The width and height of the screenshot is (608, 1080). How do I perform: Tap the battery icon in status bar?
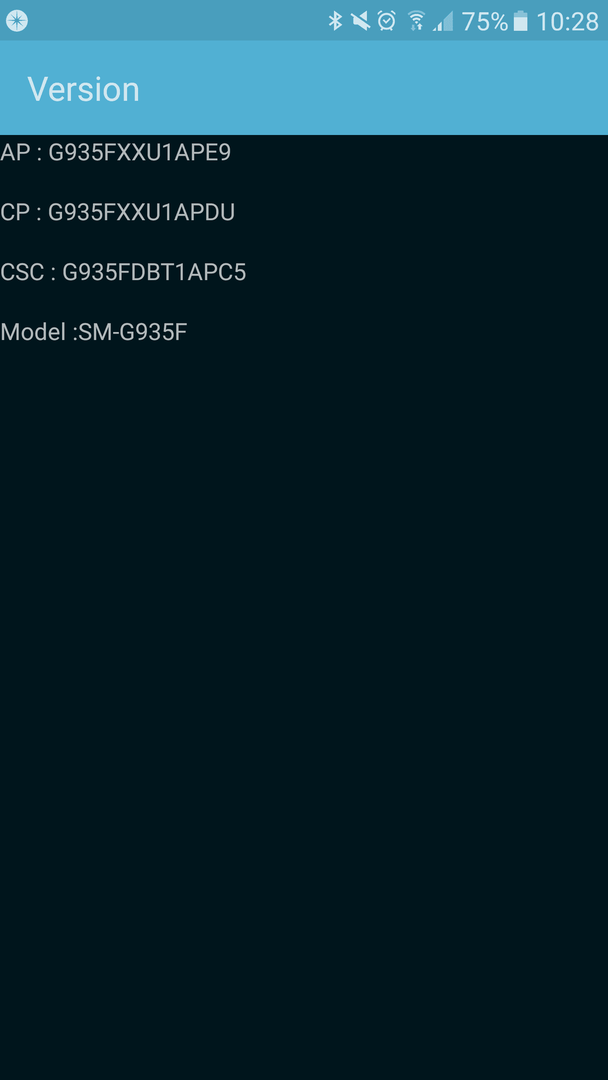521,21
